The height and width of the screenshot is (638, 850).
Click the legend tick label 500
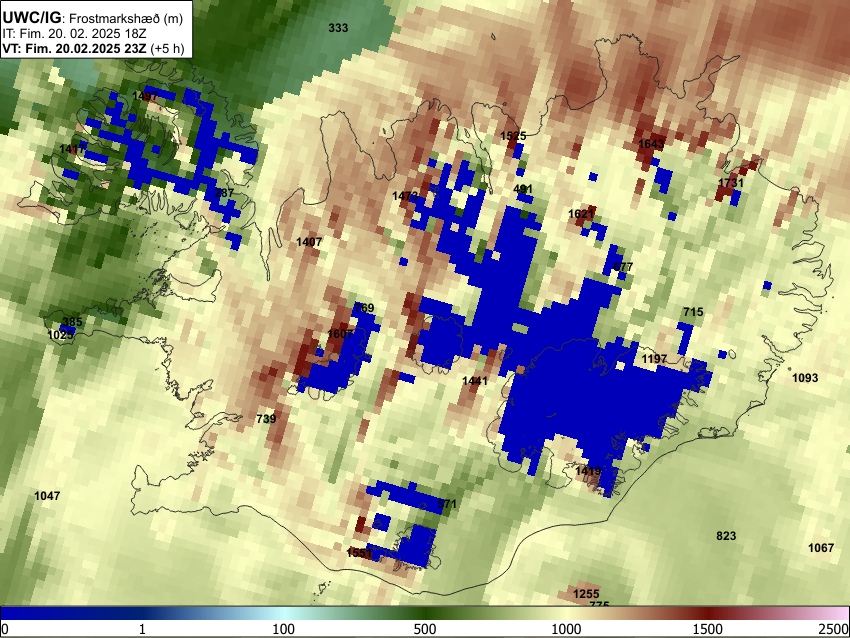pyautogui.click(x=425, y=629)
